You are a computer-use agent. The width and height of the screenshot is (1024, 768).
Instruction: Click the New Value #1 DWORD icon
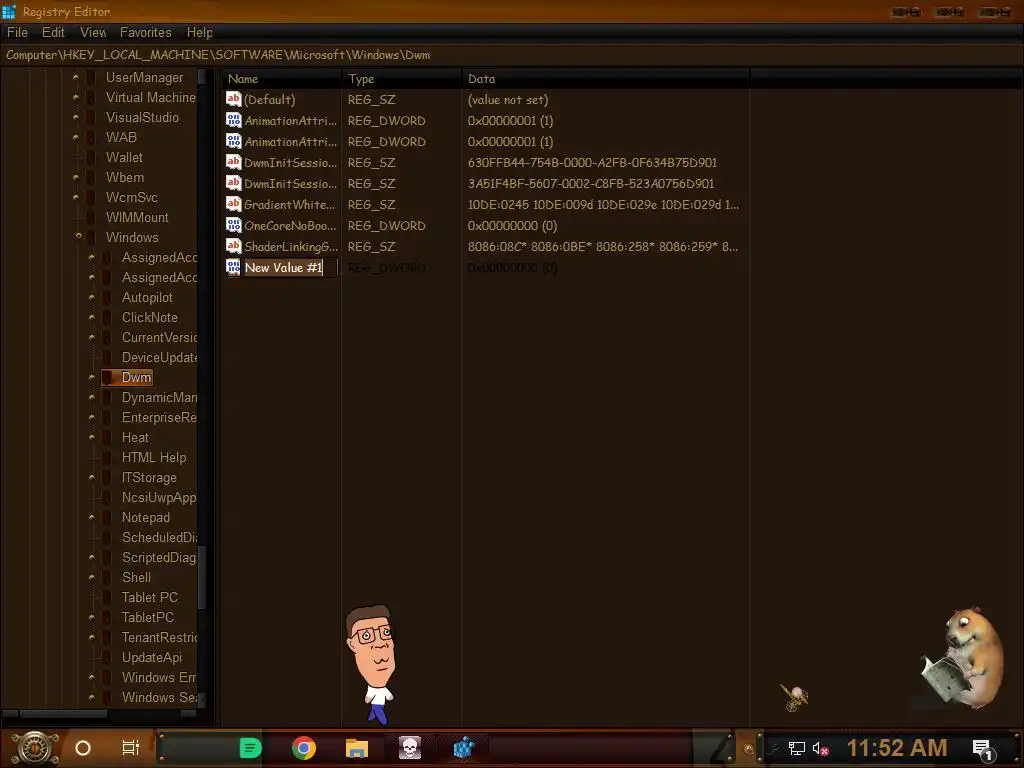point(234,267)
